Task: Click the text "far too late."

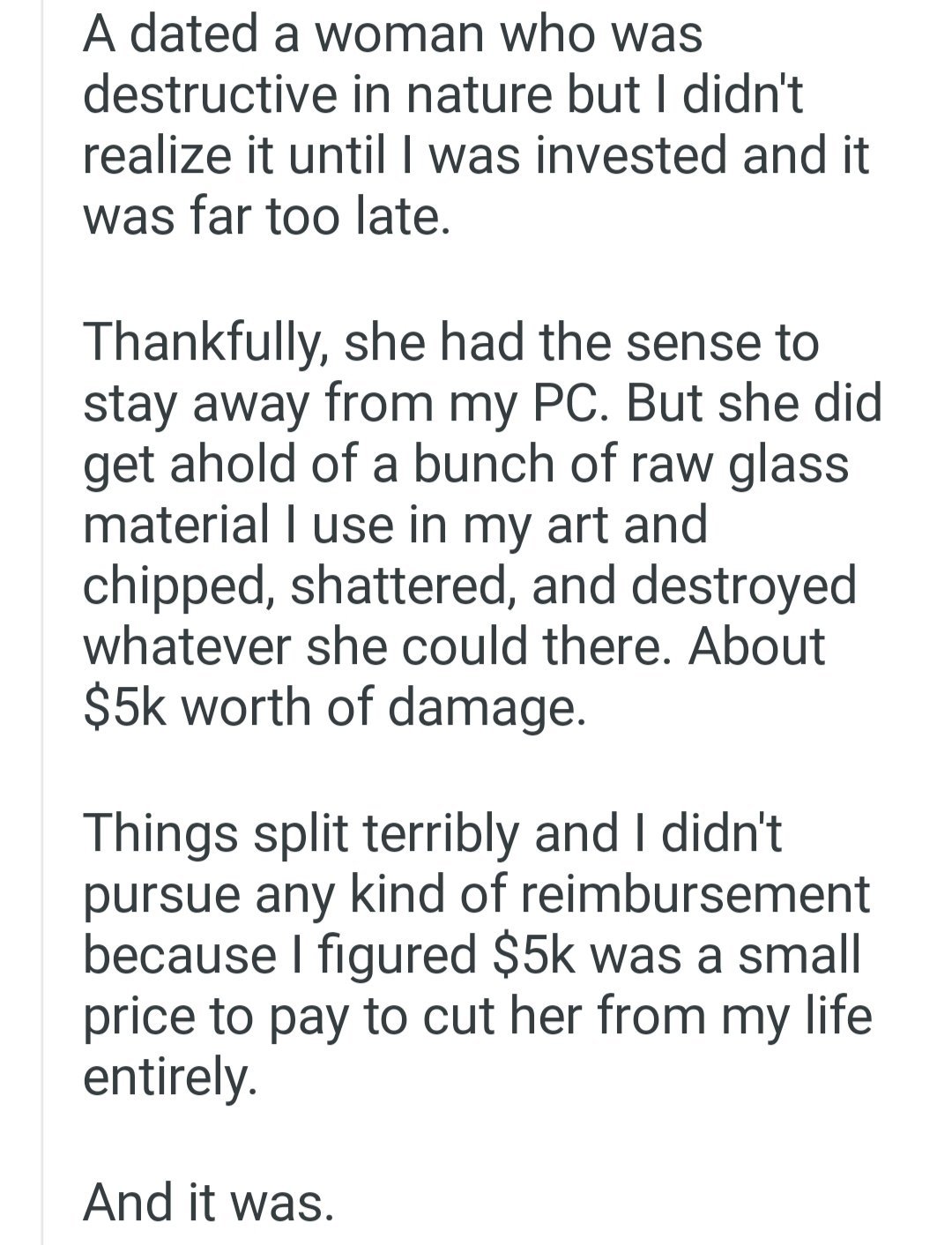Action: point(307,216)
